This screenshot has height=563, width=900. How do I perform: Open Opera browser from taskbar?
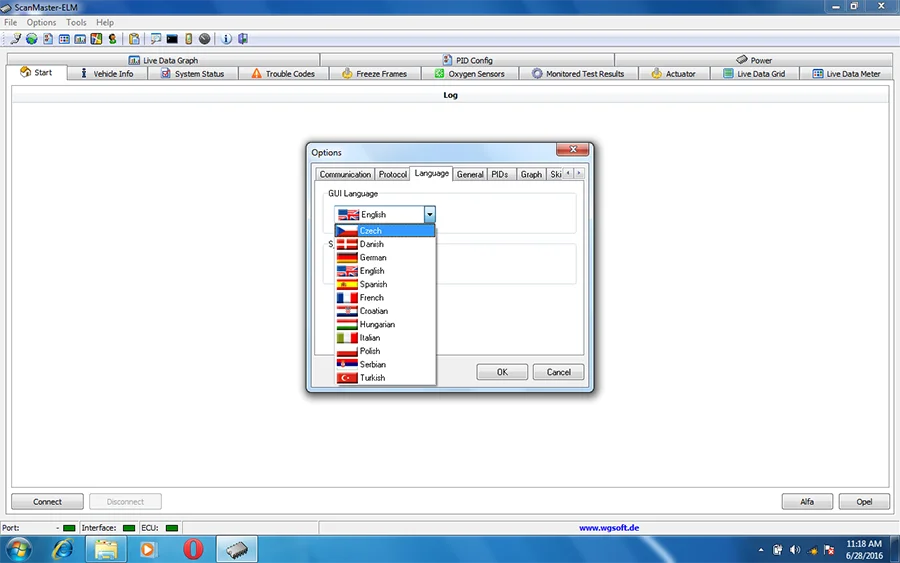coord(193,549)
